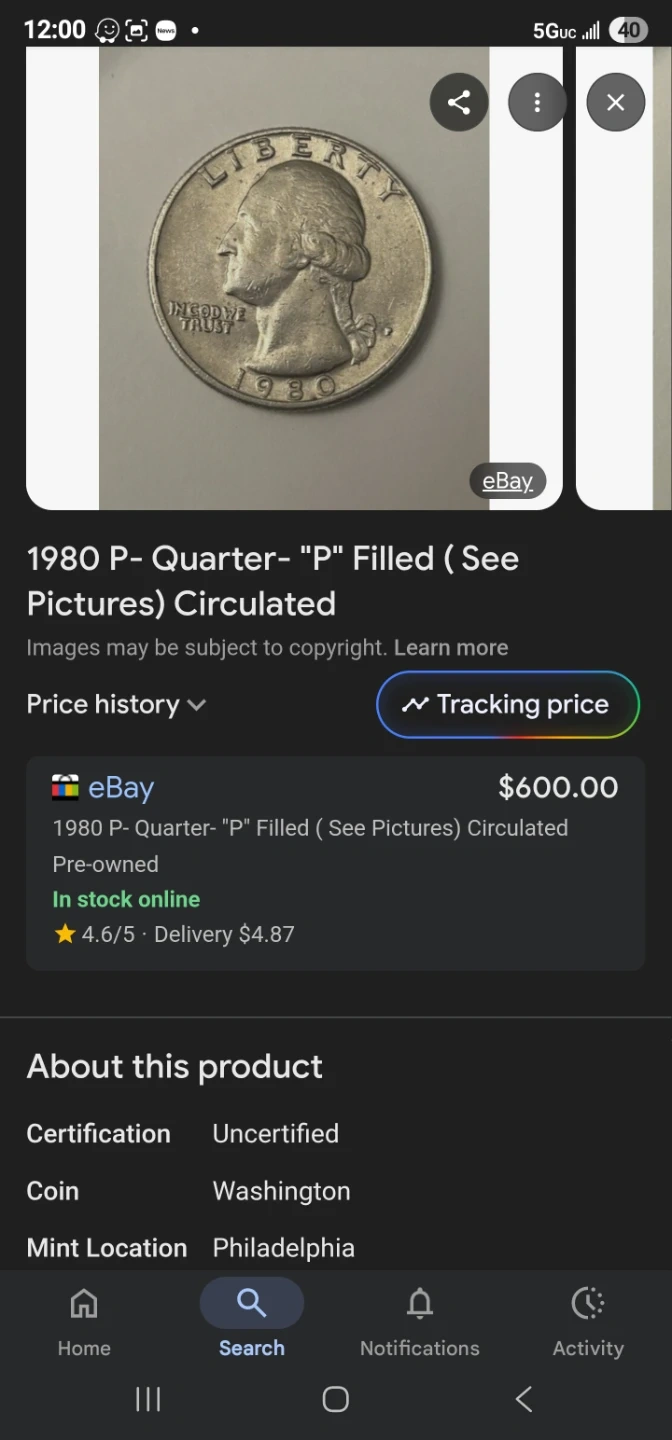672x1440 pixels.
Task: Tap the eBay store logo icon
Action: pos(65,788)
